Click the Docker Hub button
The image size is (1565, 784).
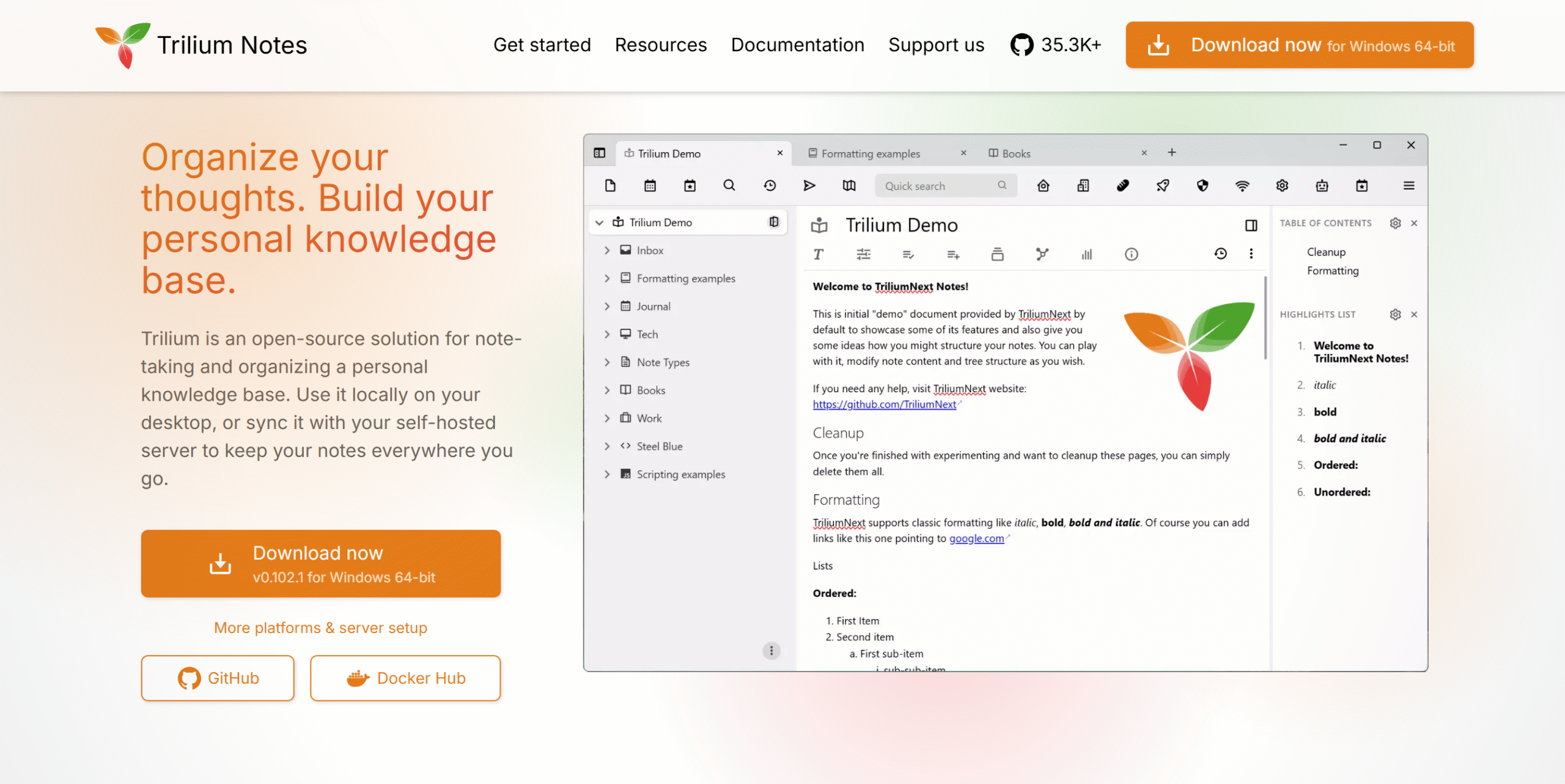tap(405, 678)
